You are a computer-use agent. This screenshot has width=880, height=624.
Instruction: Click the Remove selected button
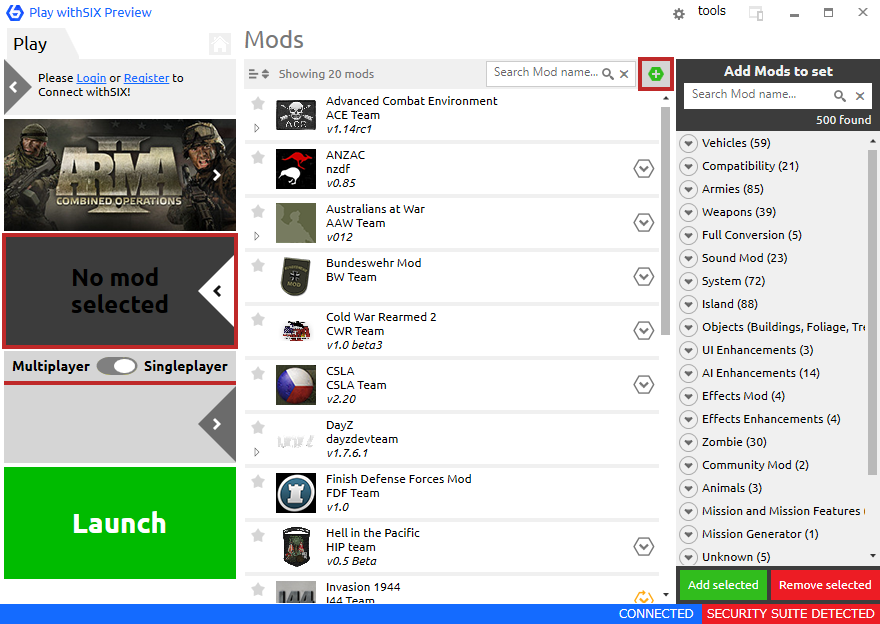(x=825, y=585)
